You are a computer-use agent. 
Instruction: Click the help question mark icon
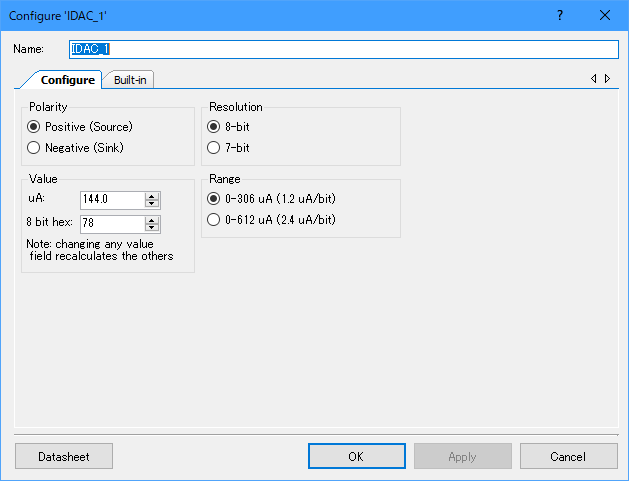[560, 15]
